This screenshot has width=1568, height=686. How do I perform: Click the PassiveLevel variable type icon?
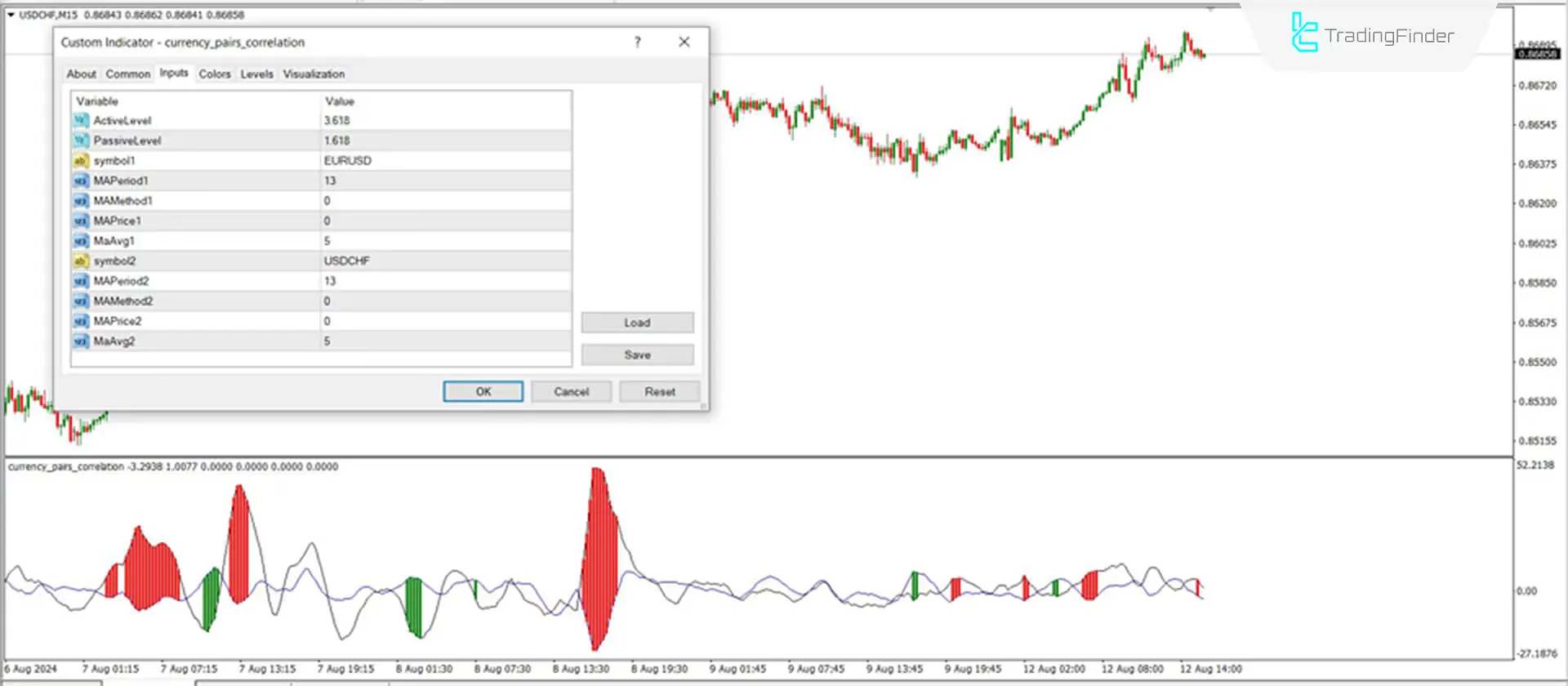[x=80, y=140]
